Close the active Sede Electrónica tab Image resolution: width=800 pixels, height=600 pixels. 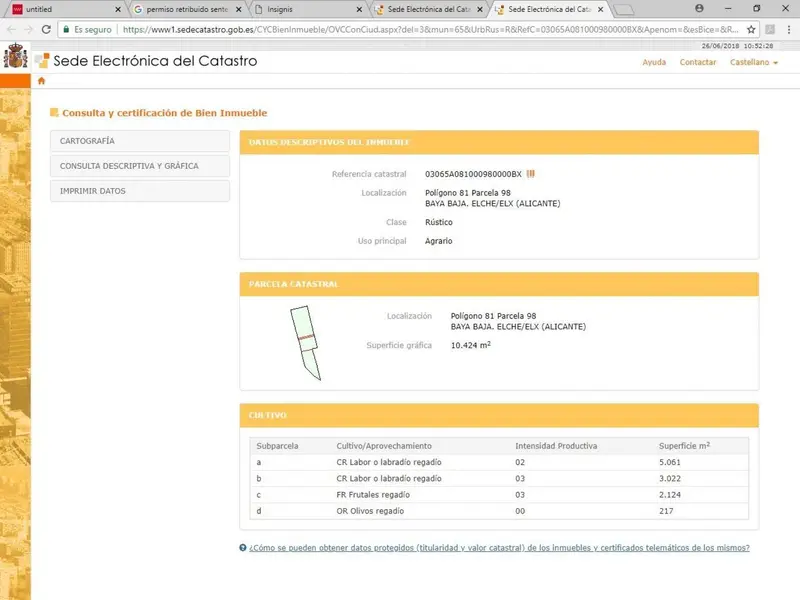[601, 9]
